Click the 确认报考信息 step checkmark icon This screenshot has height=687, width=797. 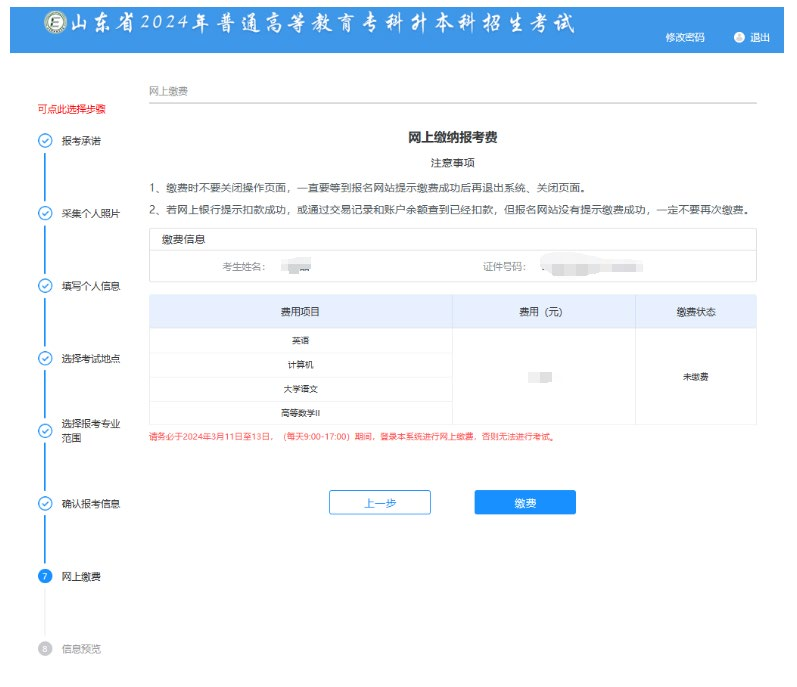click(45, 503)
